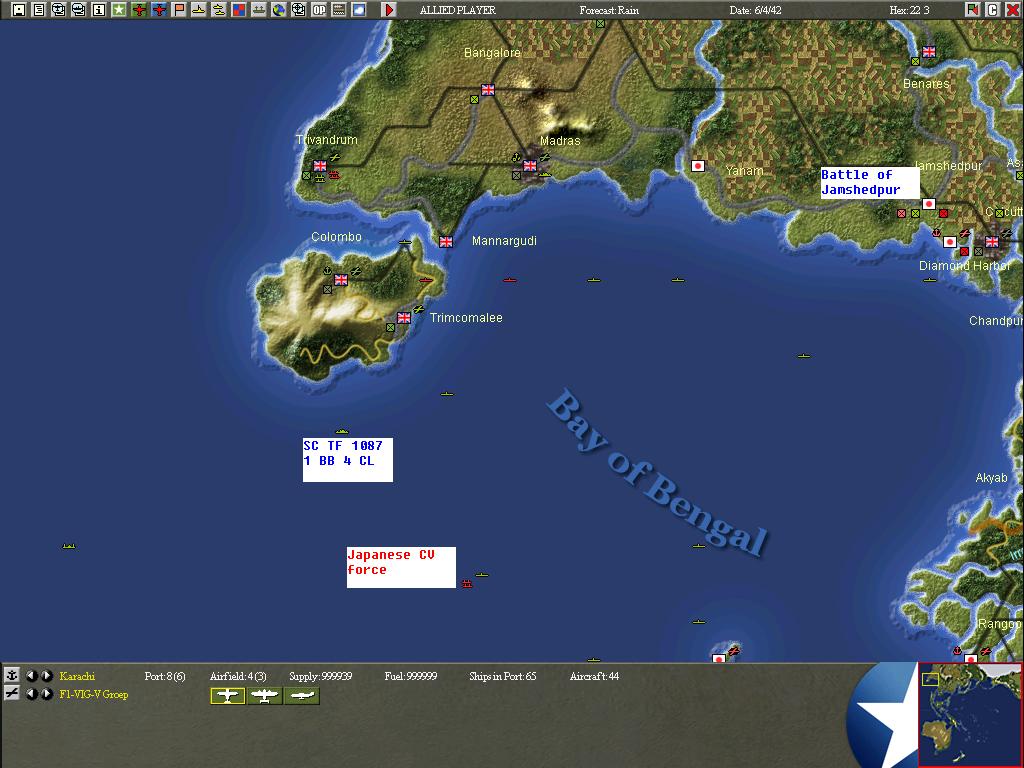Click the single yellow ship list icon
Screen dimensions: 1024x768
[199, 10]
